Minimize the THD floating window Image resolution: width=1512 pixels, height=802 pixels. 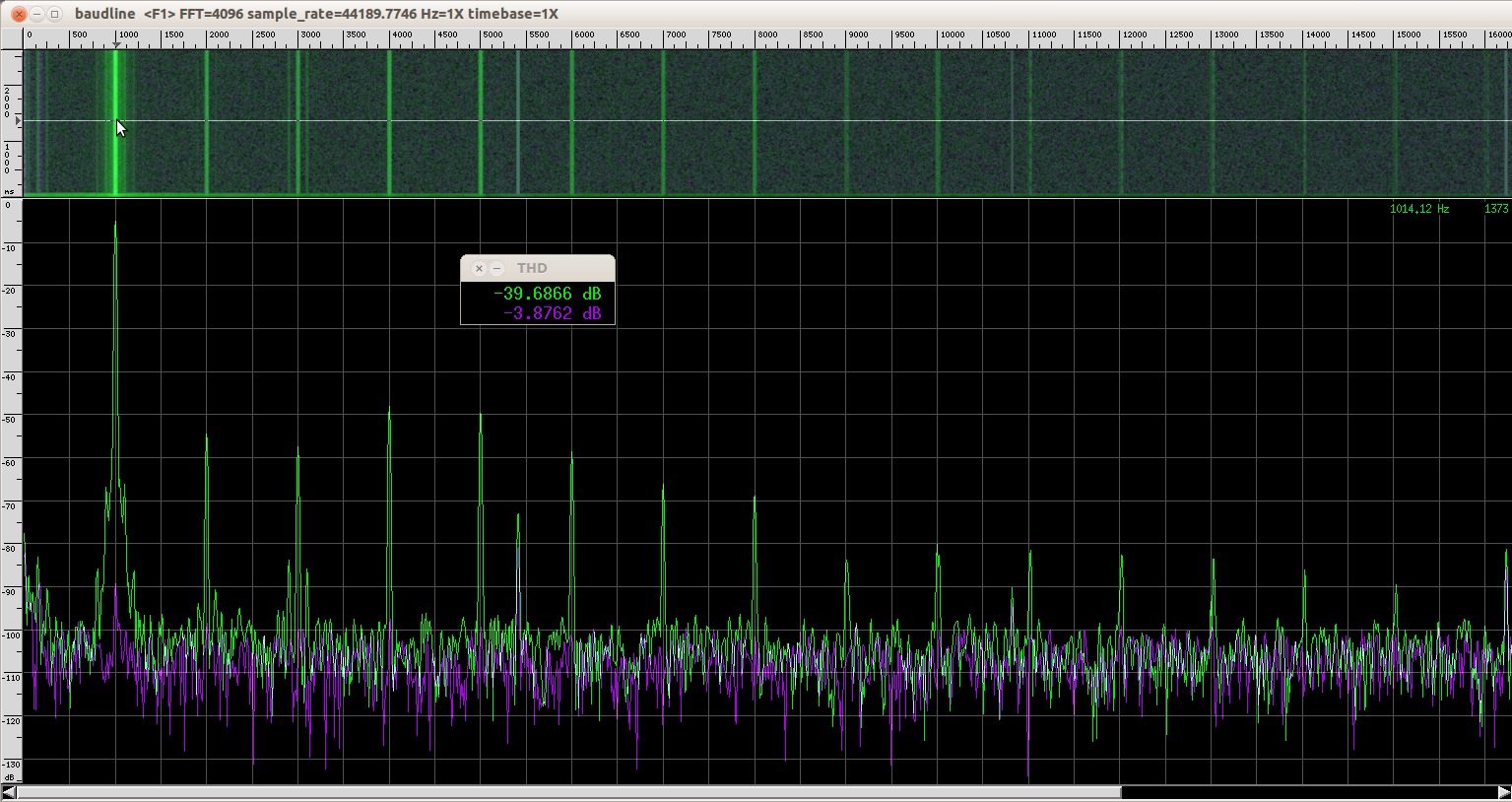[497, 268]
